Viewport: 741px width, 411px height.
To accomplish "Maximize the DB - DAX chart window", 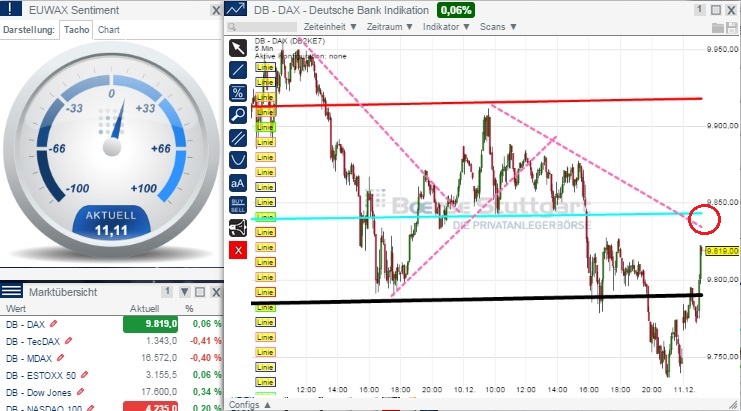I will (716, 10).
